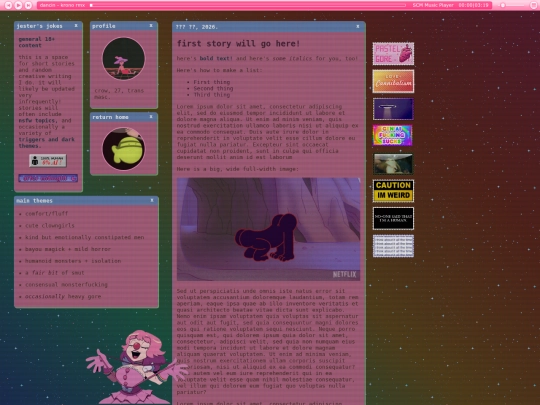Click 'Here is a big, wide full-width image:' line
Image resolution: width=540 pixels, height=405 pixels.
(238, 169)
